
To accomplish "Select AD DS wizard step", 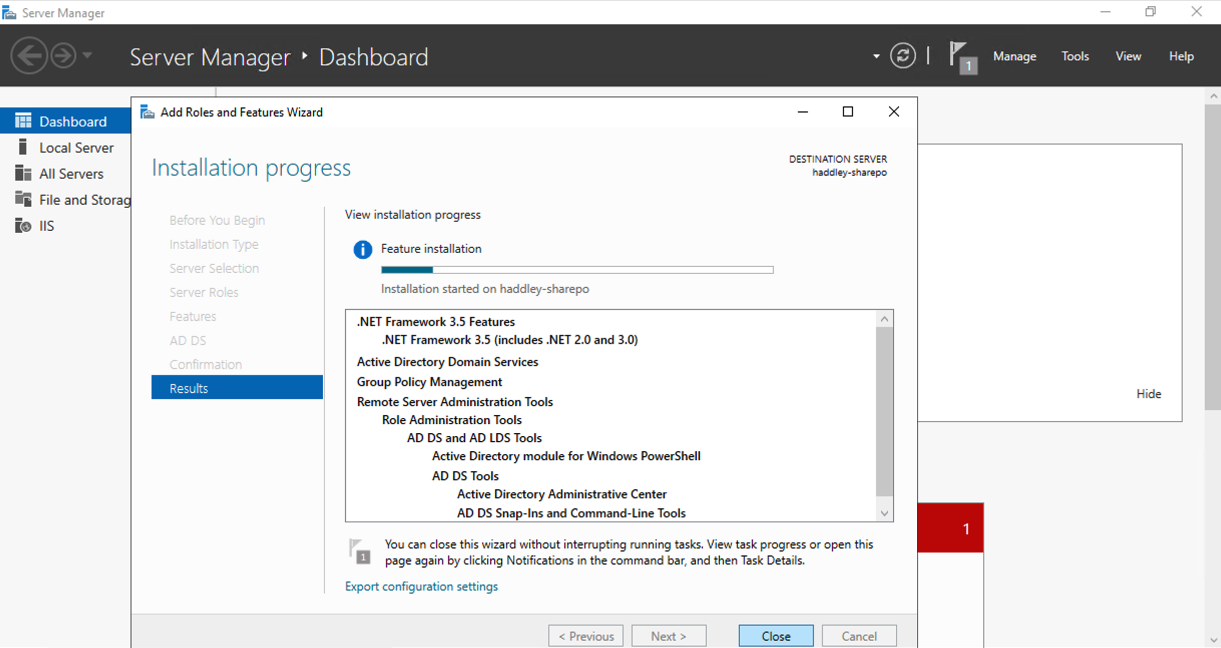I will point(188,340).
